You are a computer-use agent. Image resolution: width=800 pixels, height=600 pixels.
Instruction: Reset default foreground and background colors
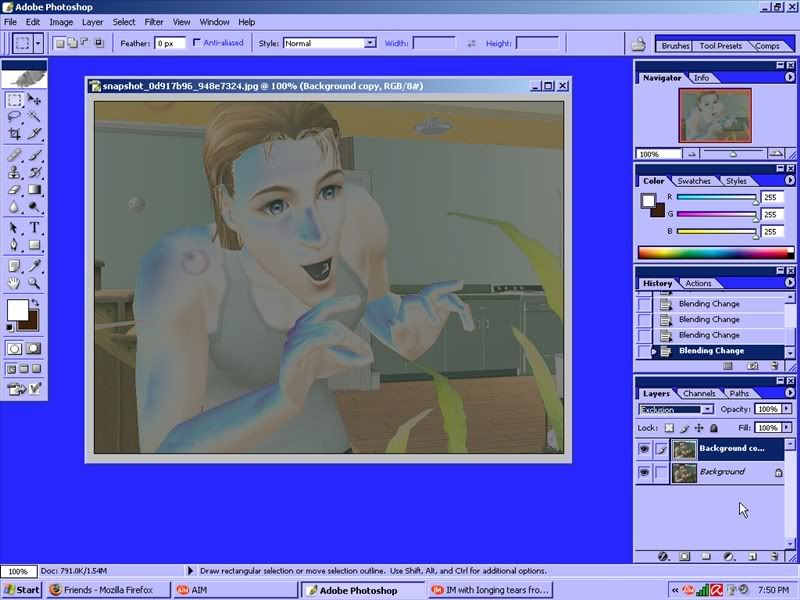pos(10,328)
